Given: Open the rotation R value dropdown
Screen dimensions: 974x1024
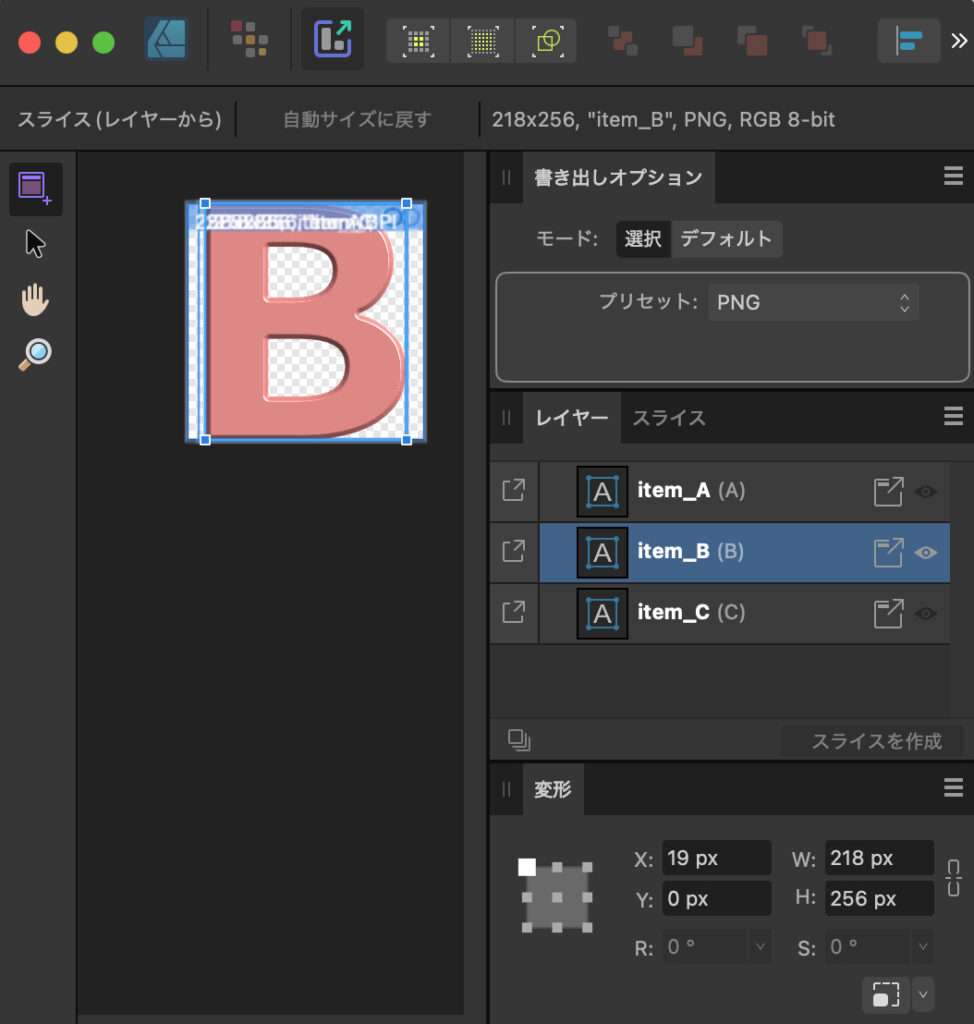Looking at the screenshot, I should tap(760, 946).
